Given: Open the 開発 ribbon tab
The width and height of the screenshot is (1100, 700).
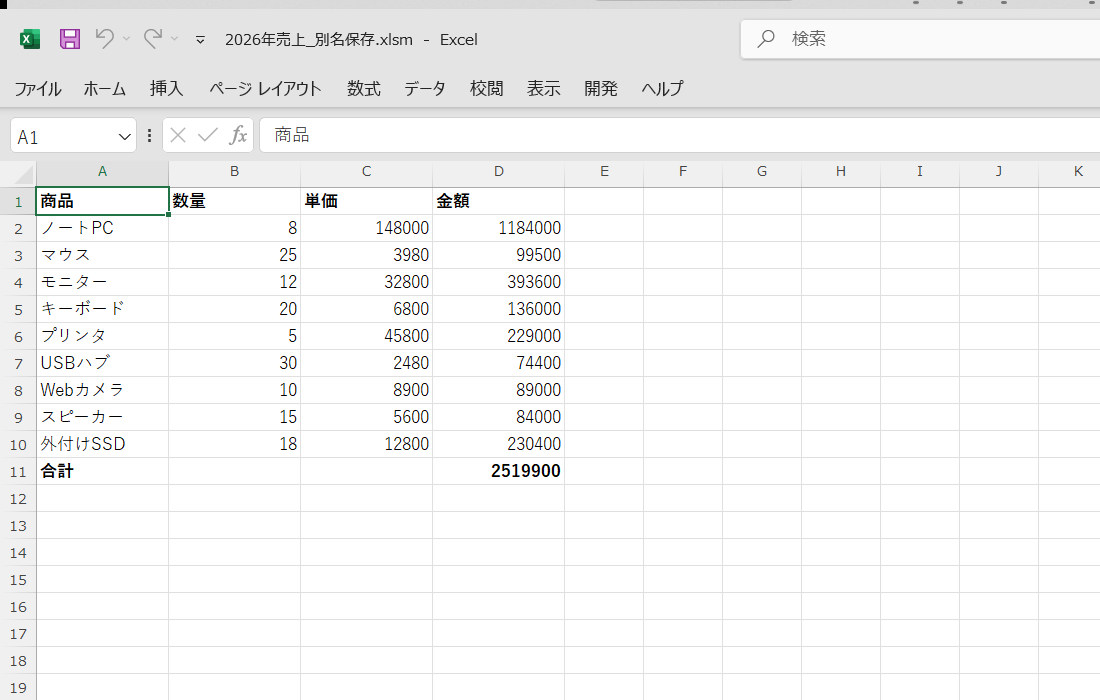Looking at the screenshot, I should click(x=601, y=88).
